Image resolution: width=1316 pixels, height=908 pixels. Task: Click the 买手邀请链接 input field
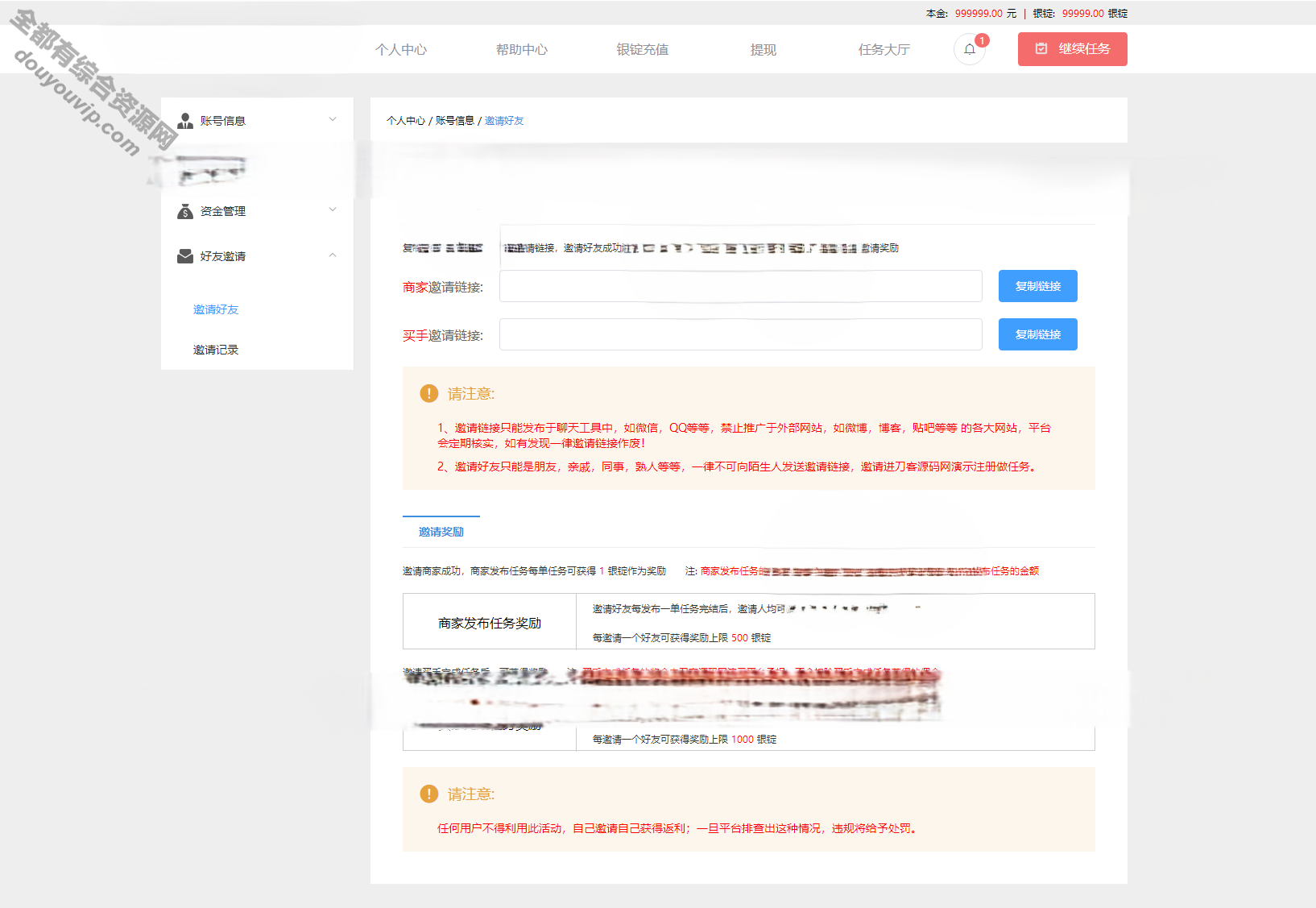pos(741,334)
